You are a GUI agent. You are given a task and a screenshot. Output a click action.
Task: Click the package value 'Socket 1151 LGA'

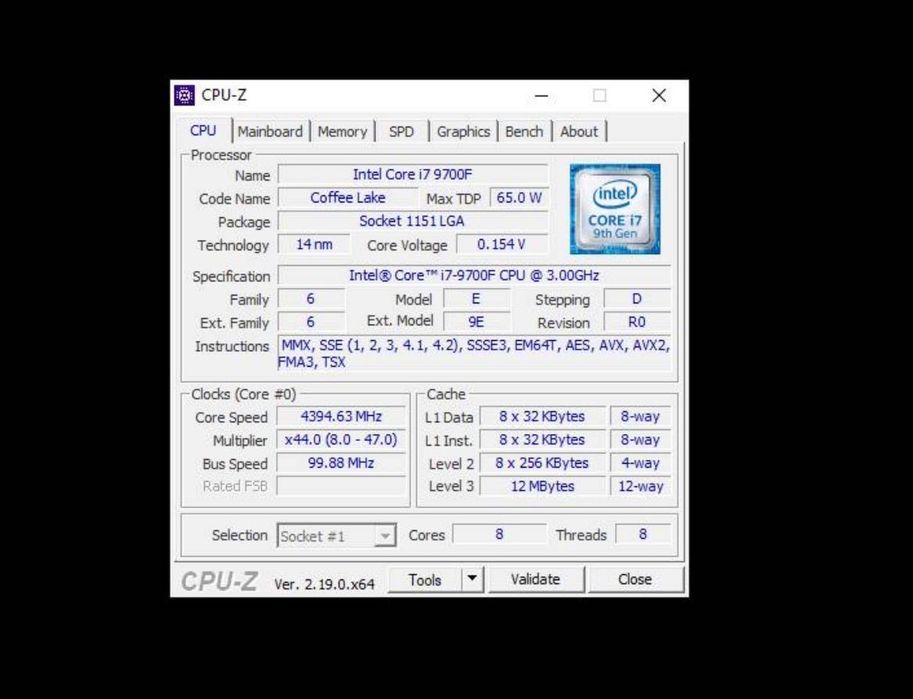pos(412,221)
